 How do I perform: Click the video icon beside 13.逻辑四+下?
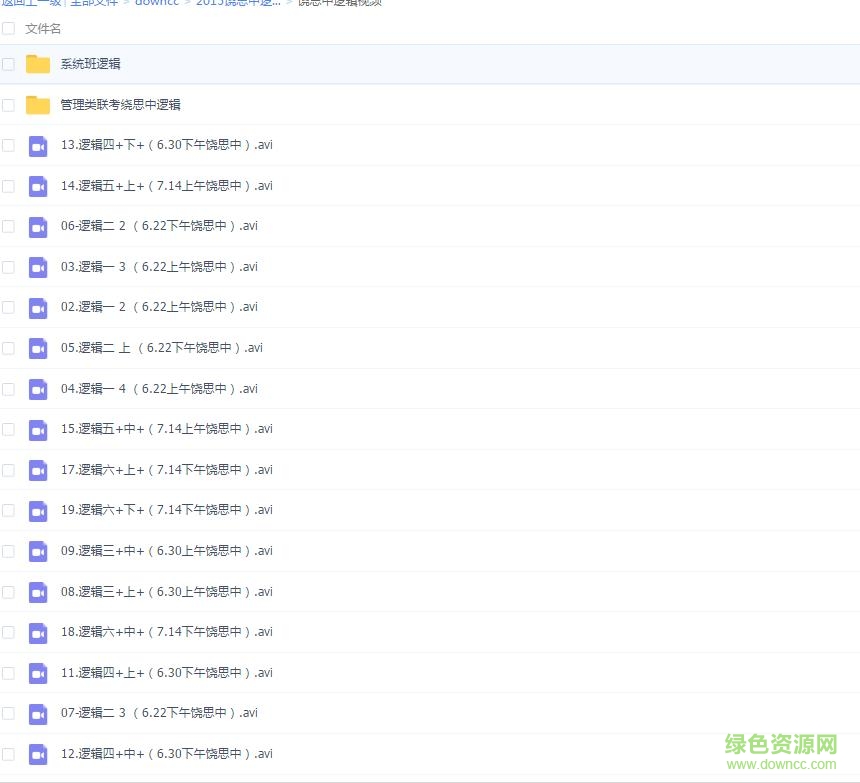pos(38,145)
